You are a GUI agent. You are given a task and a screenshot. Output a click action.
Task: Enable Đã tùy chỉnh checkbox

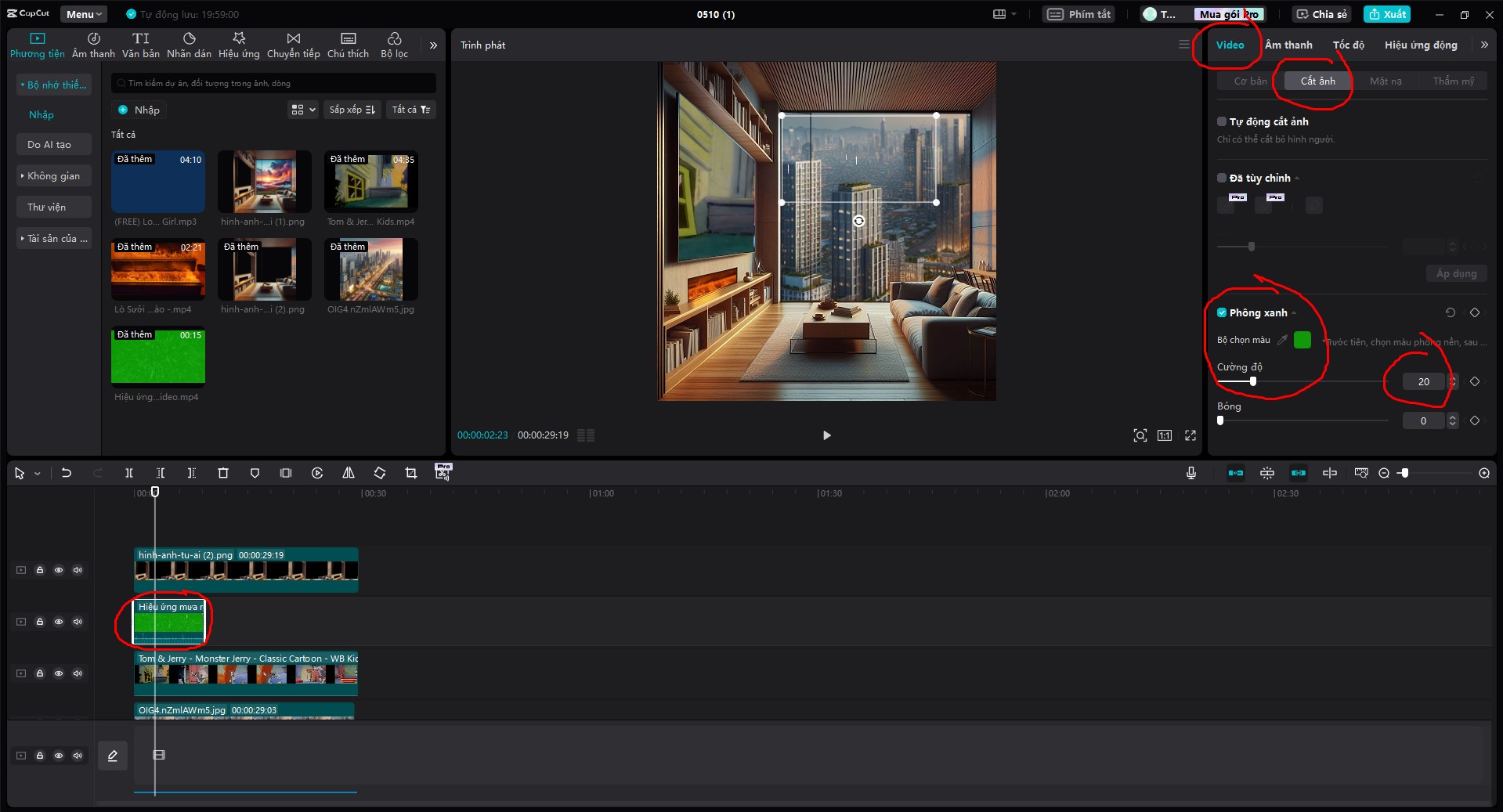pos(1222,178)
